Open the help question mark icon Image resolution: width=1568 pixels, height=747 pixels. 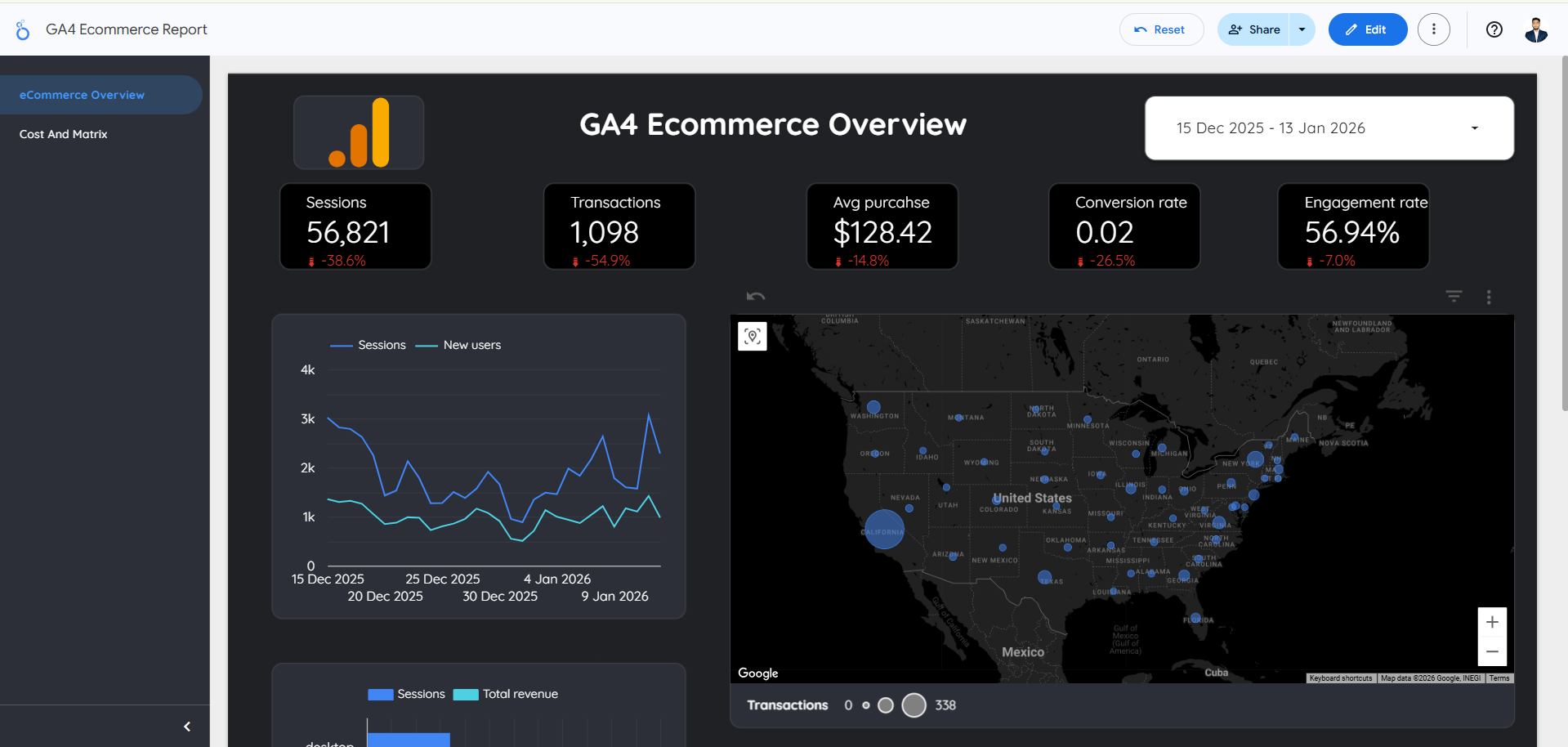click(1494, 29)
